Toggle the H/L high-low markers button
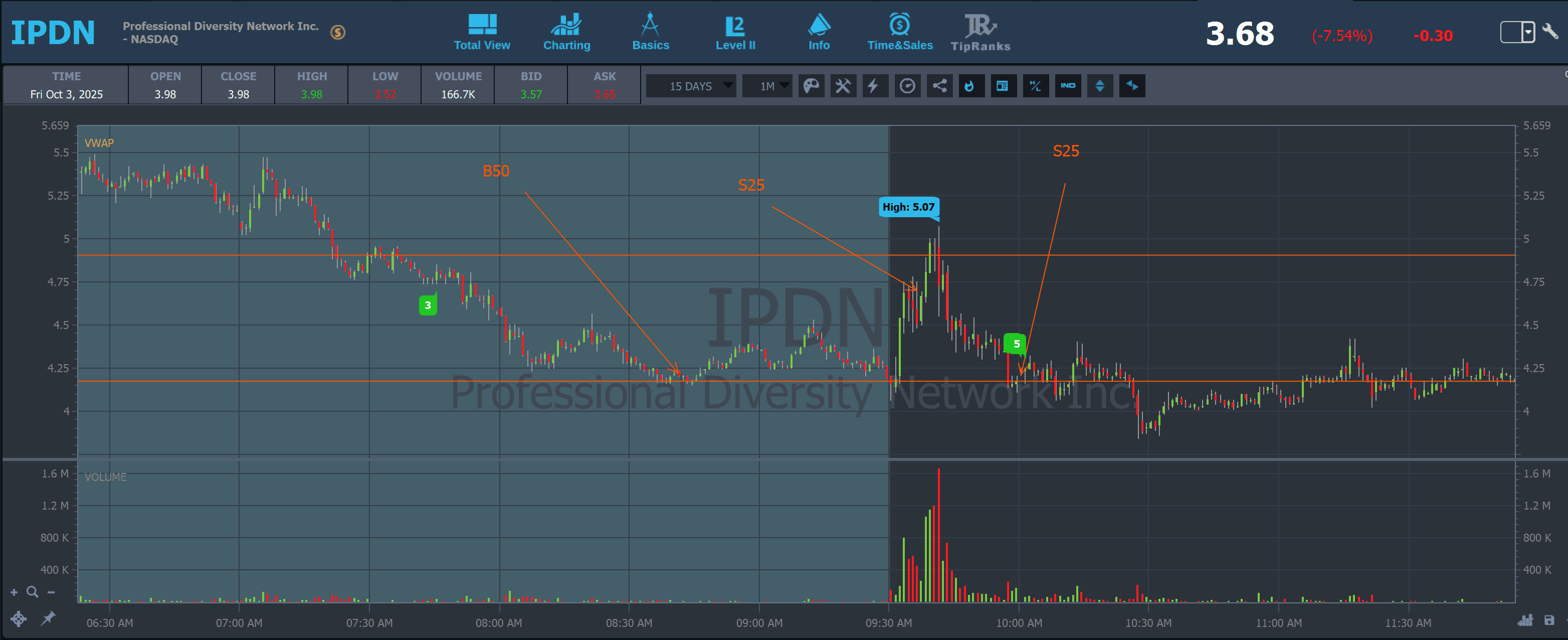Viewport: 1568px width, 640px height. pos(1036,86)
